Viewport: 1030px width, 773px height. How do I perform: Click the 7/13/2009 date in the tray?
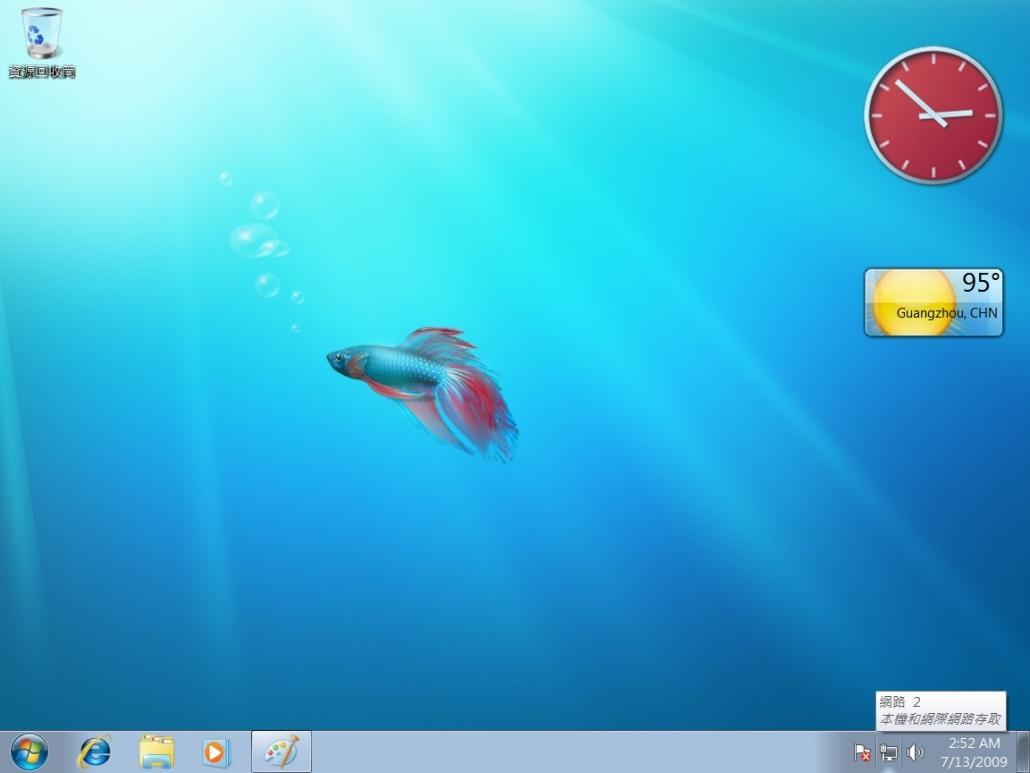(x=973, y=761)
